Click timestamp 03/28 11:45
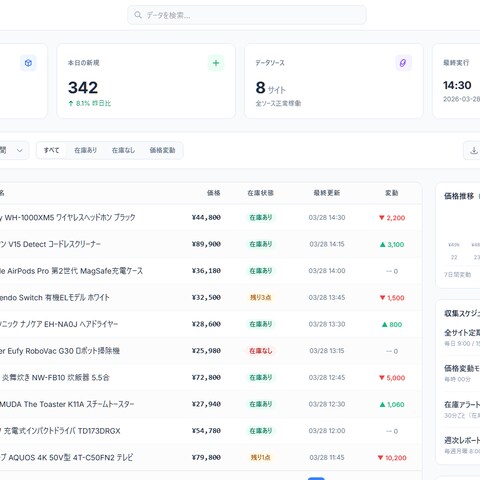The width and height of the screenshot is (480, 480). 327,458
